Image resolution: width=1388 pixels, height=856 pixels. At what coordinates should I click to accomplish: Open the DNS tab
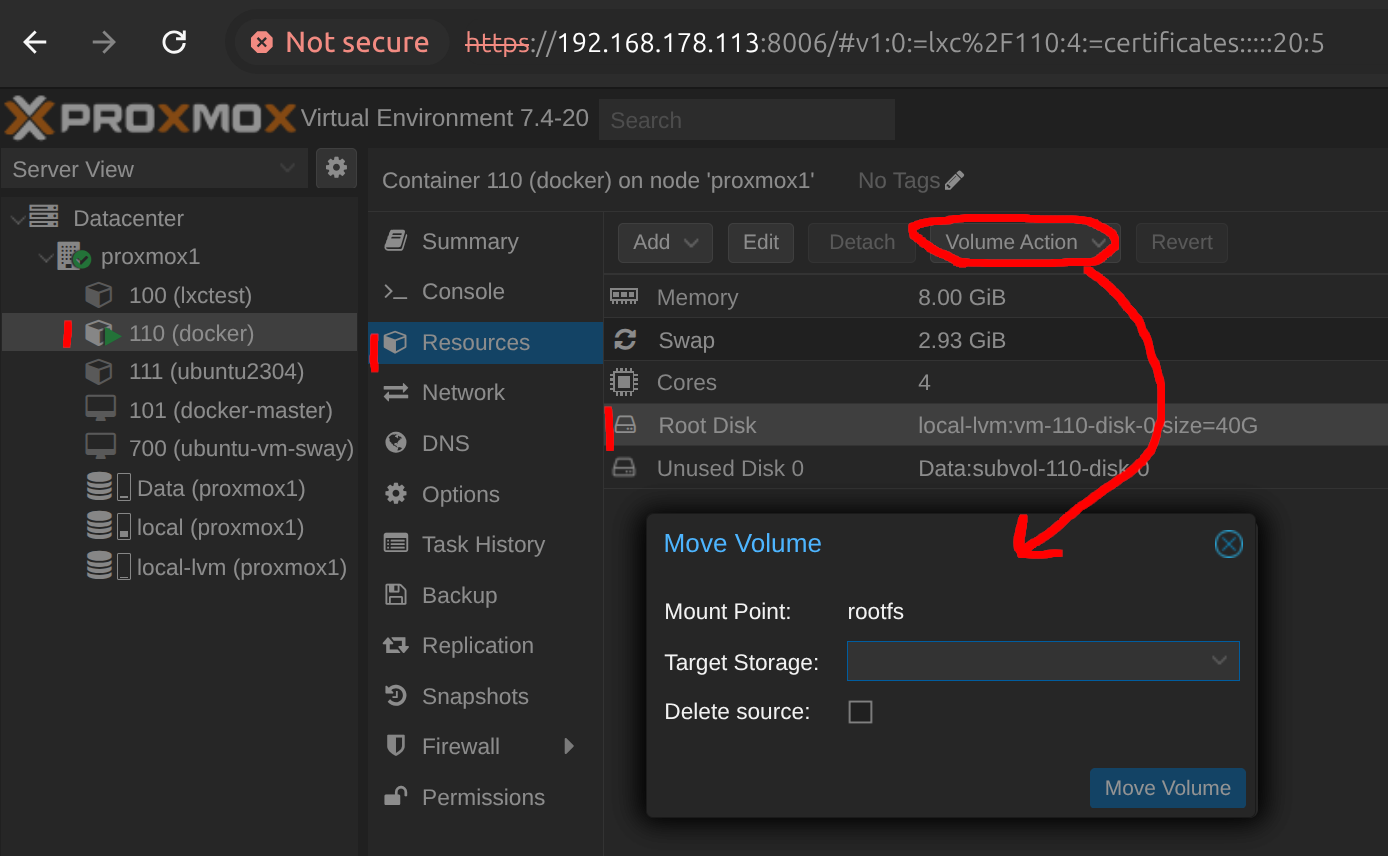[485, 443]
